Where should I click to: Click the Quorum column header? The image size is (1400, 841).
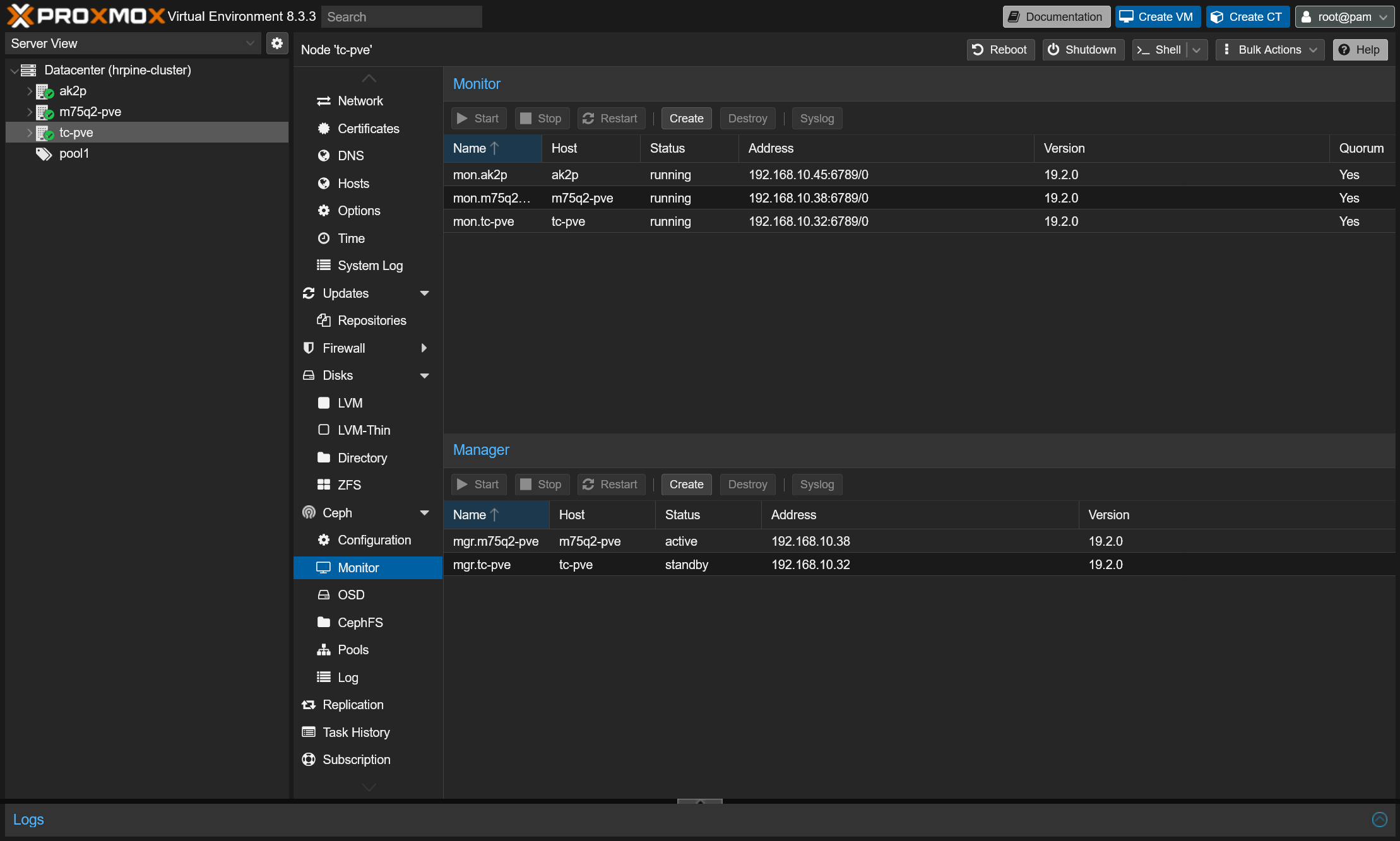click(1362, 148)
